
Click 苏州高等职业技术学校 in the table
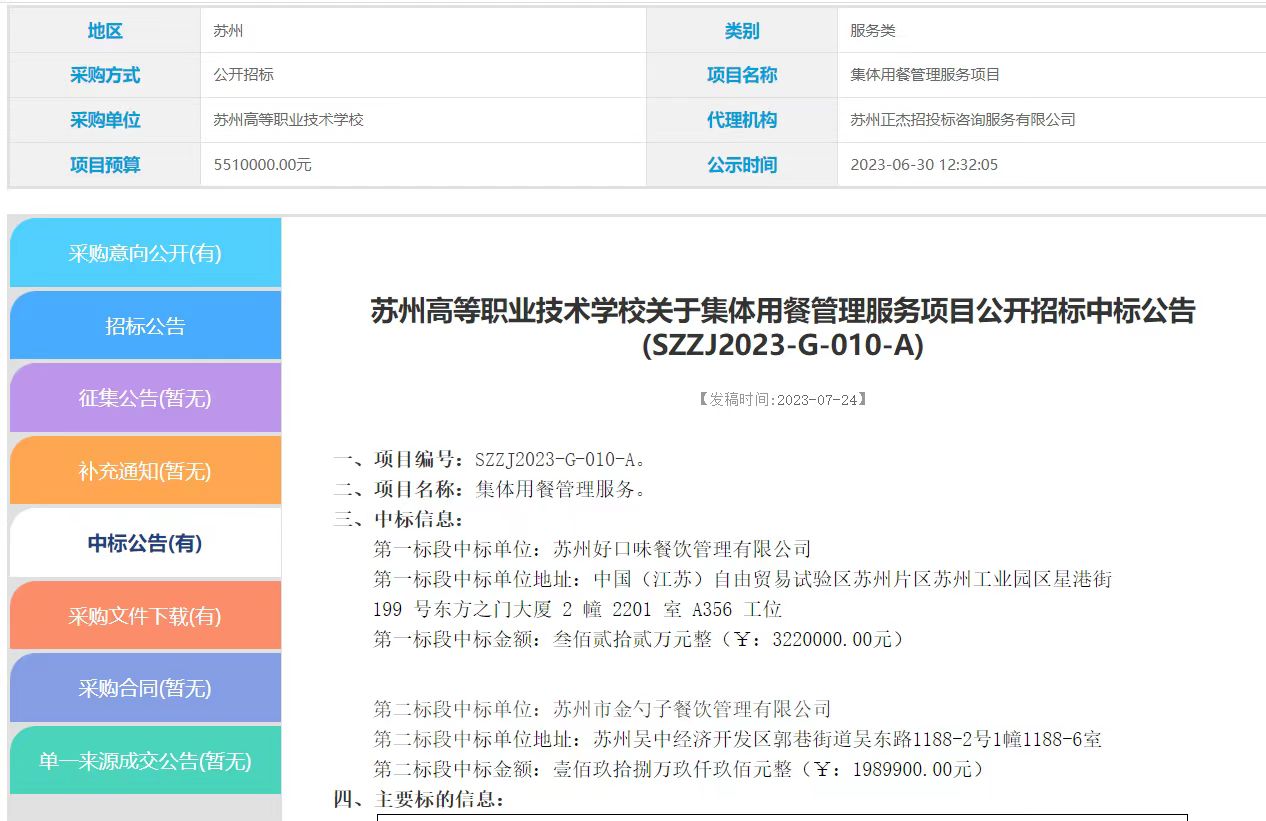pyautogui.click(x=288, y=120)
